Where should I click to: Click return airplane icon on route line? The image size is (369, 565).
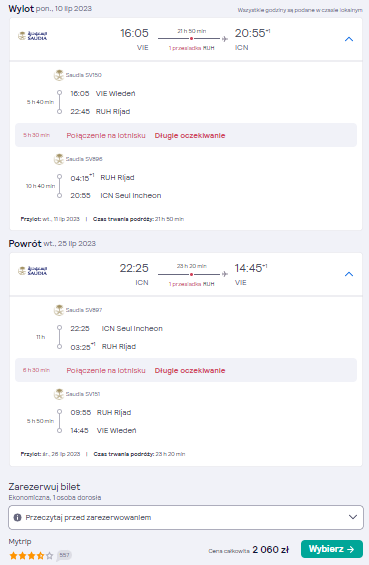[225, 274]
